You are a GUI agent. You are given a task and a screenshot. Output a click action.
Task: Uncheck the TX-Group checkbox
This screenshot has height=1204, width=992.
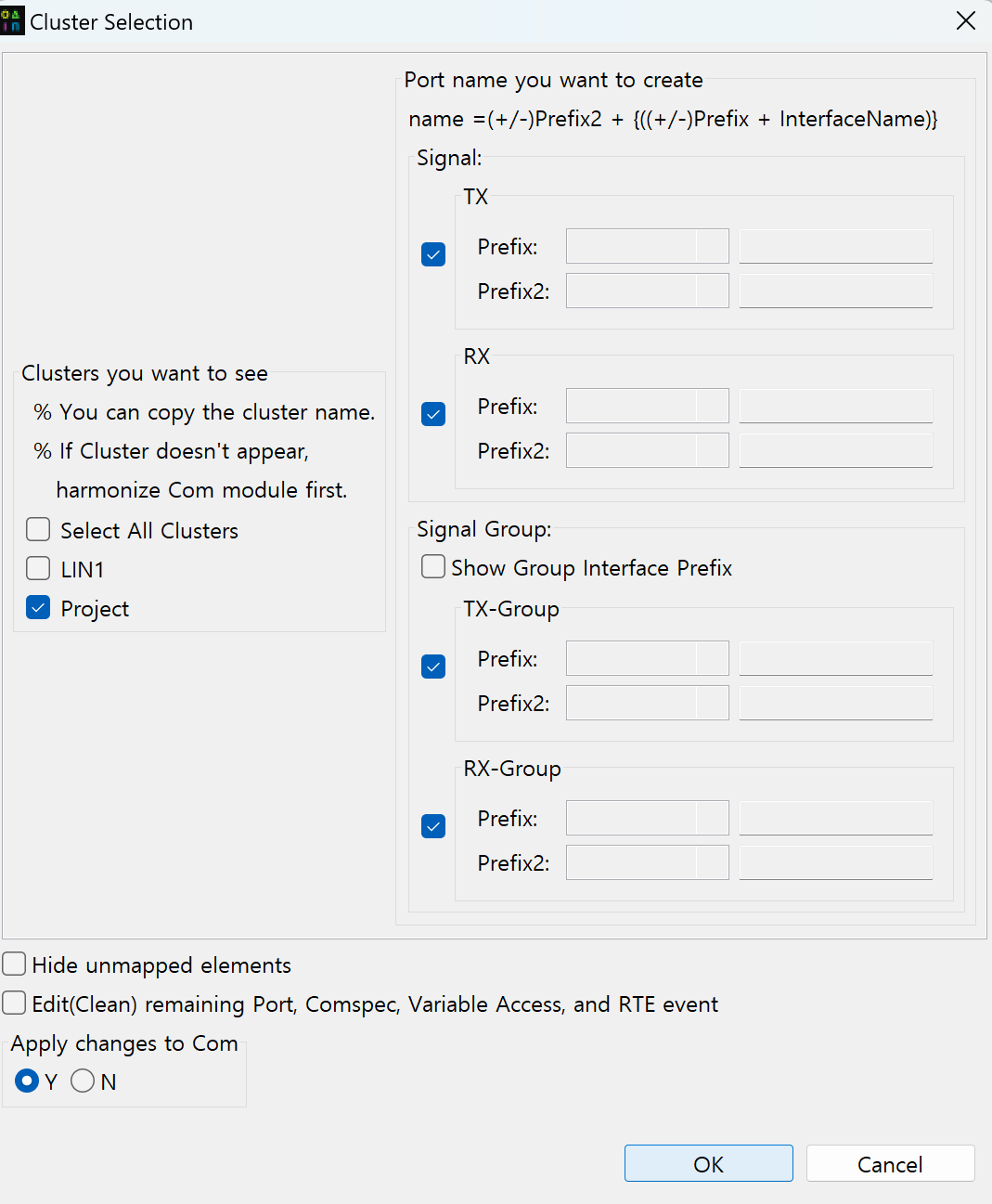pos(433,667)
